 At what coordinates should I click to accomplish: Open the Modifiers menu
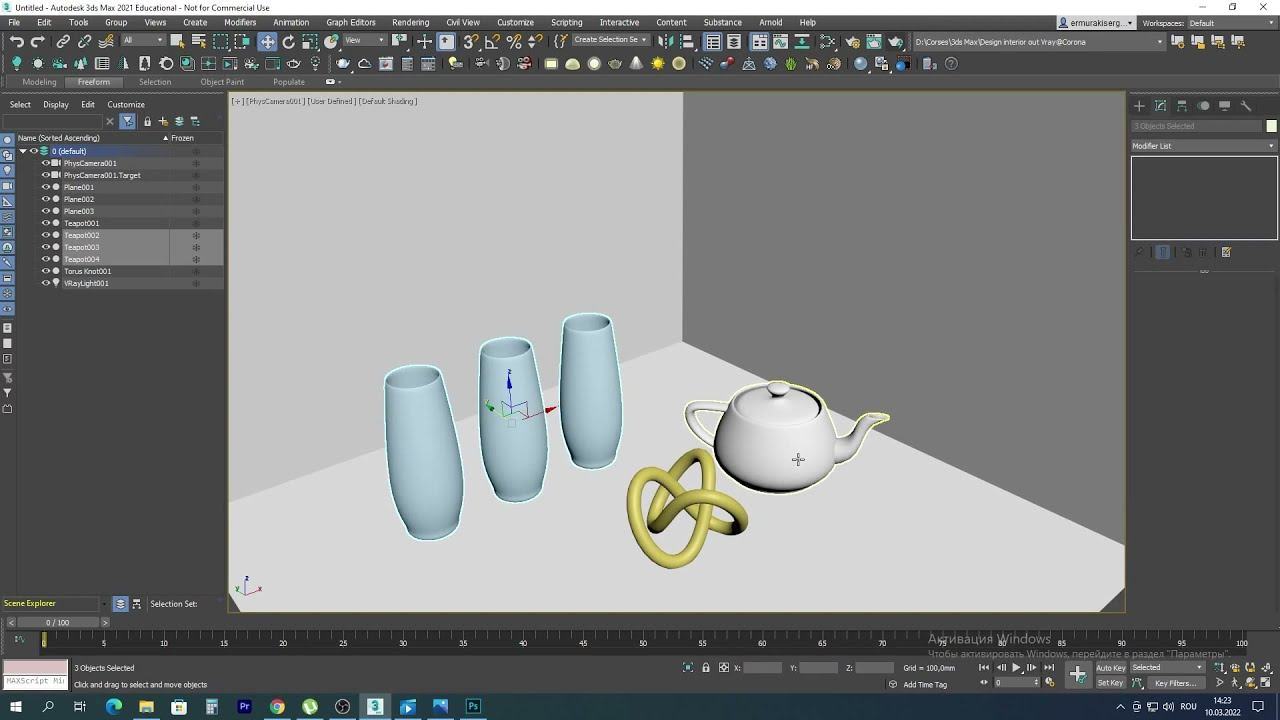tap(240, 22)
